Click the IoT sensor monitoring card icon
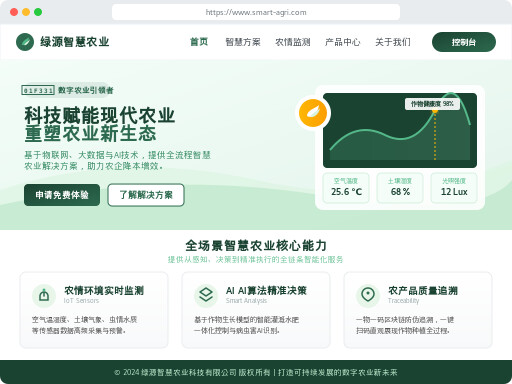 coord(44,295)
